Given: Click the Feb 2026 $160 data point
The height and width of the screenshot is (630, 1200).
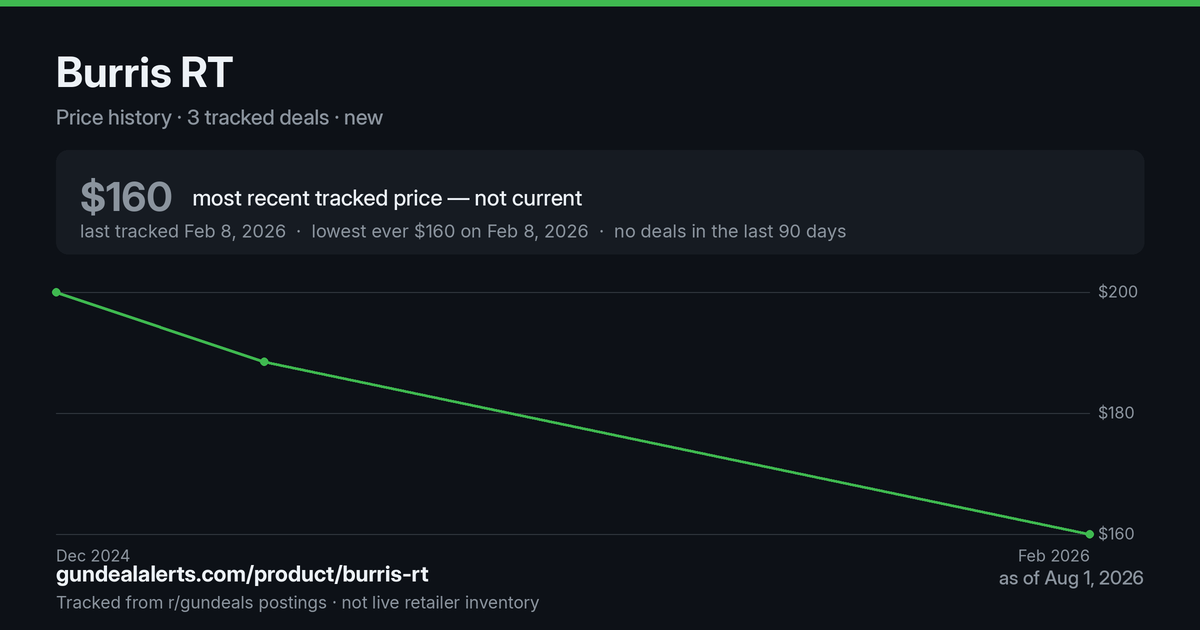Looking at the screenshot, I should (x=1089, y=534).
